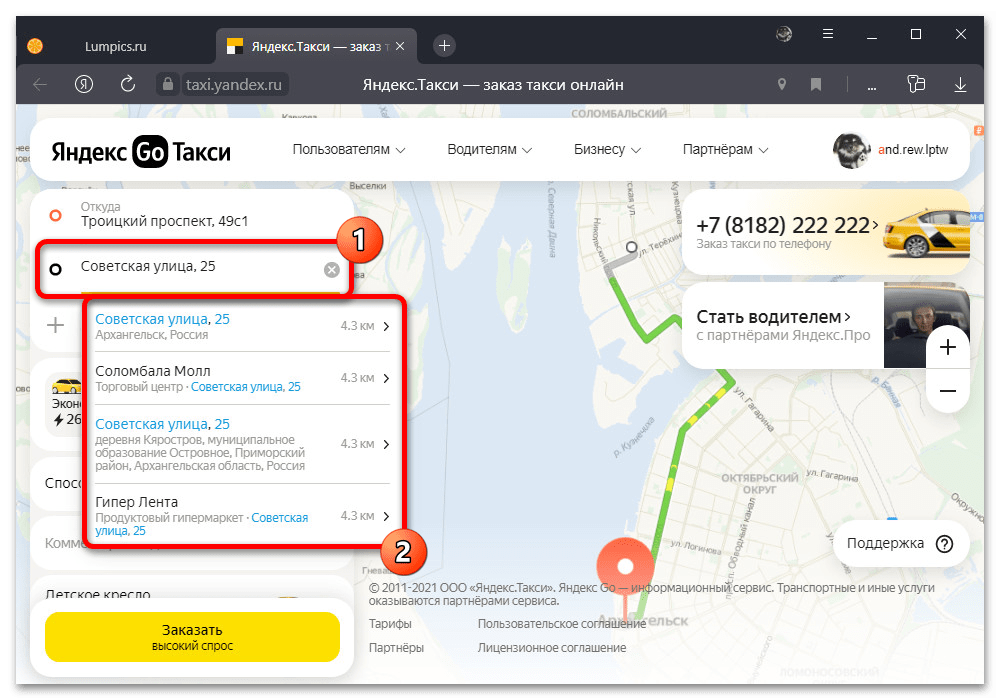Open the Поддержка support button

pos(901,543)
